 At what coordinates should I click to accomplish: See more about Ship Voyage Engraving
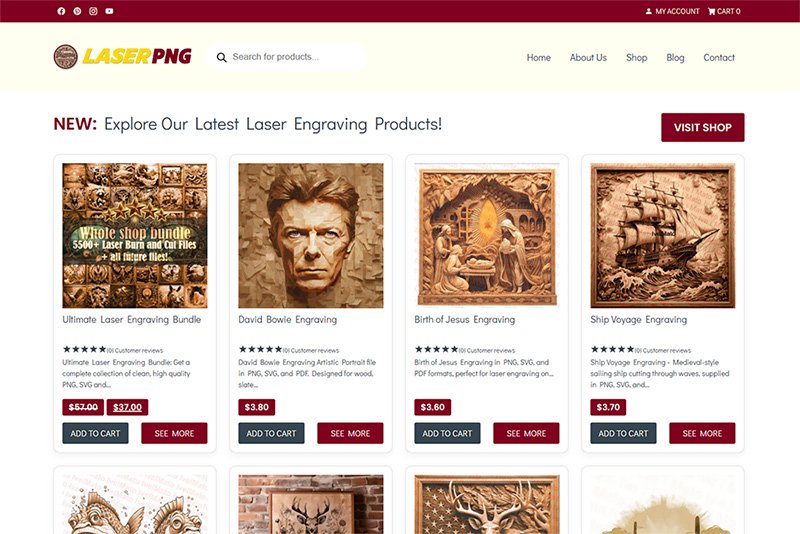702,433
